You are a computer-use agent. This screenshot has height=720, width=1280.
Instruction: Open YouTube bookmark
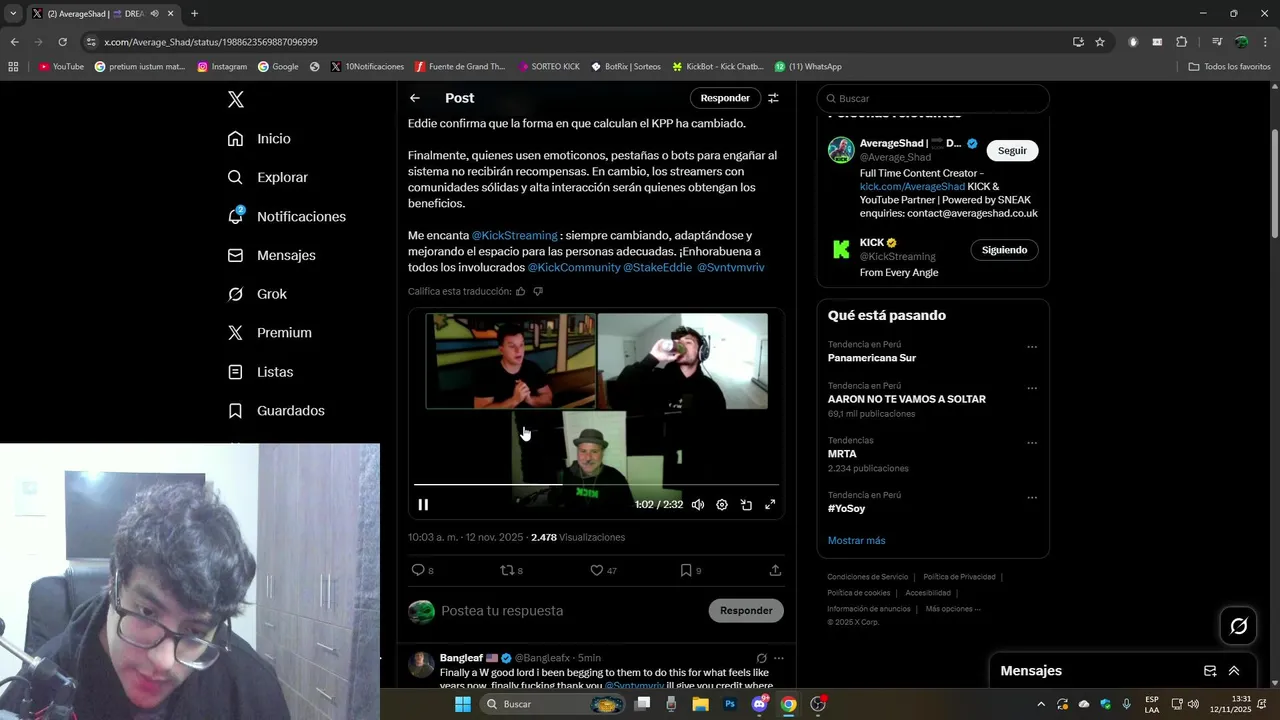[x=61, y=67]
